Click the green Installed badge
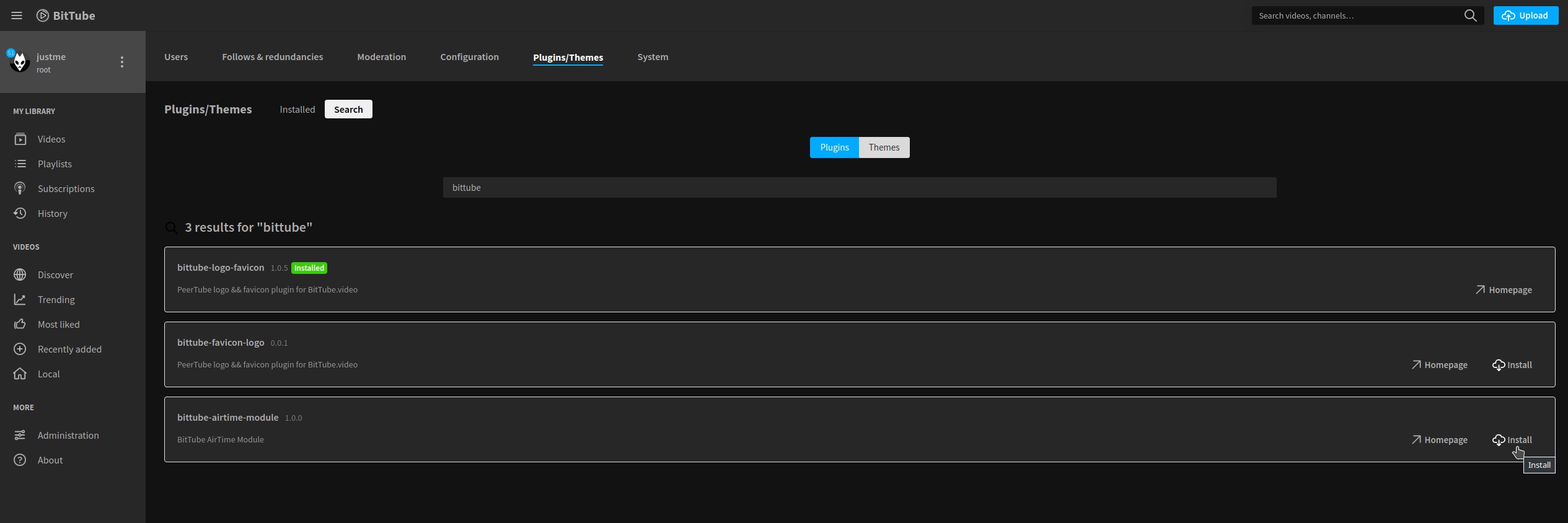 pyautogui.click(x=309, y=268)
